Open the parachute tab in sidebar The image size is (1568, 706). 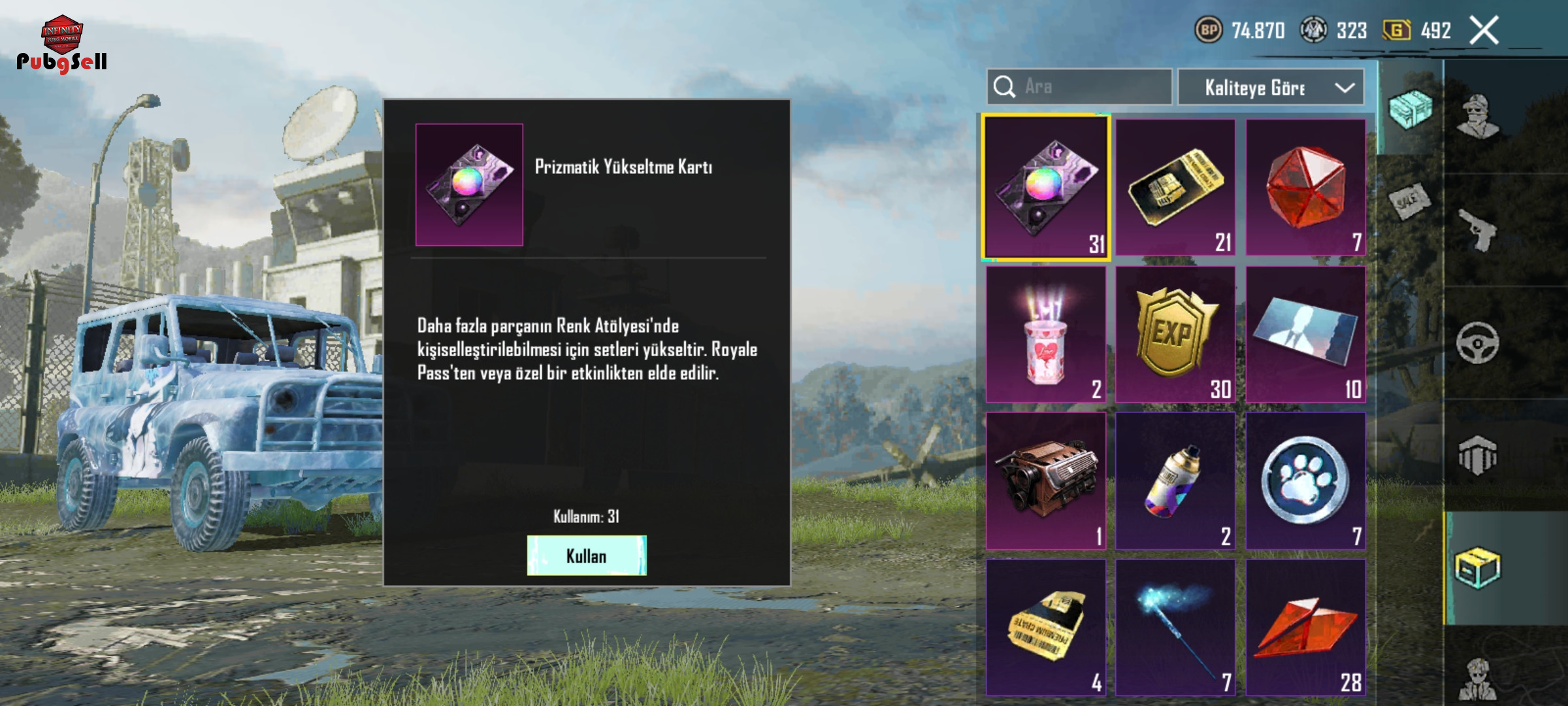click(x=1478, y=455)
